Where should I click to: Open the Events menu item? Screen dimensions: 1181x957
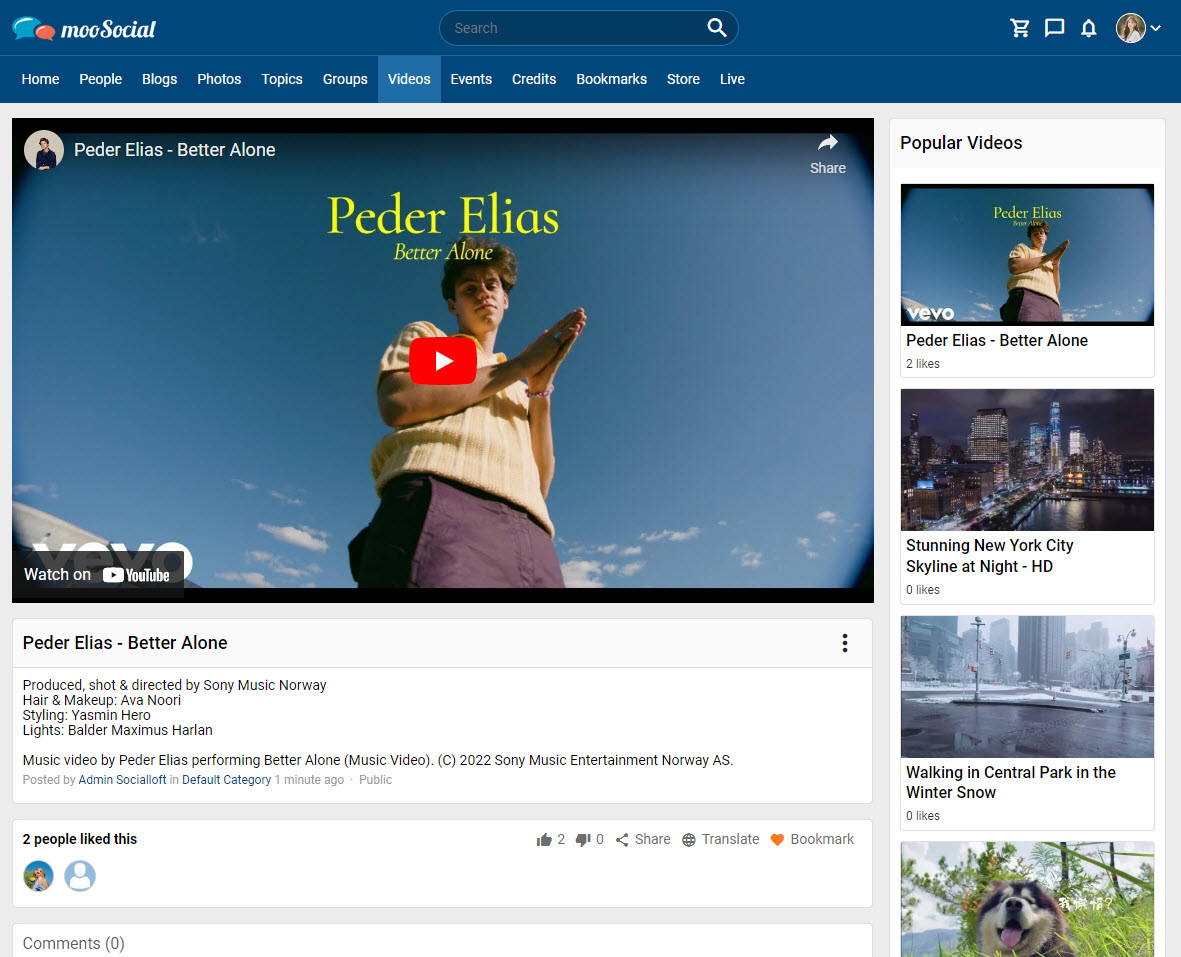(x=471, y=79)
